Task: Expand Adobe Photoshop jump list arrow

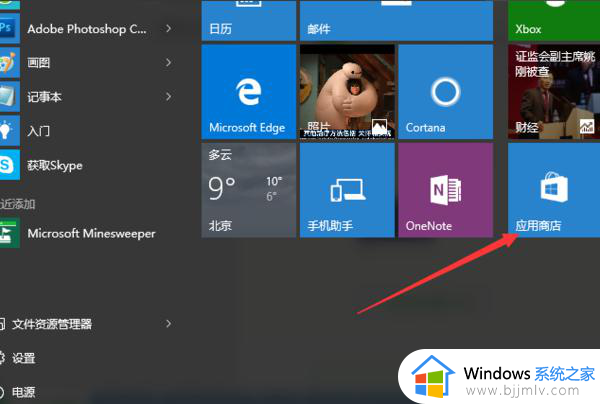Action: coord(168,28)
